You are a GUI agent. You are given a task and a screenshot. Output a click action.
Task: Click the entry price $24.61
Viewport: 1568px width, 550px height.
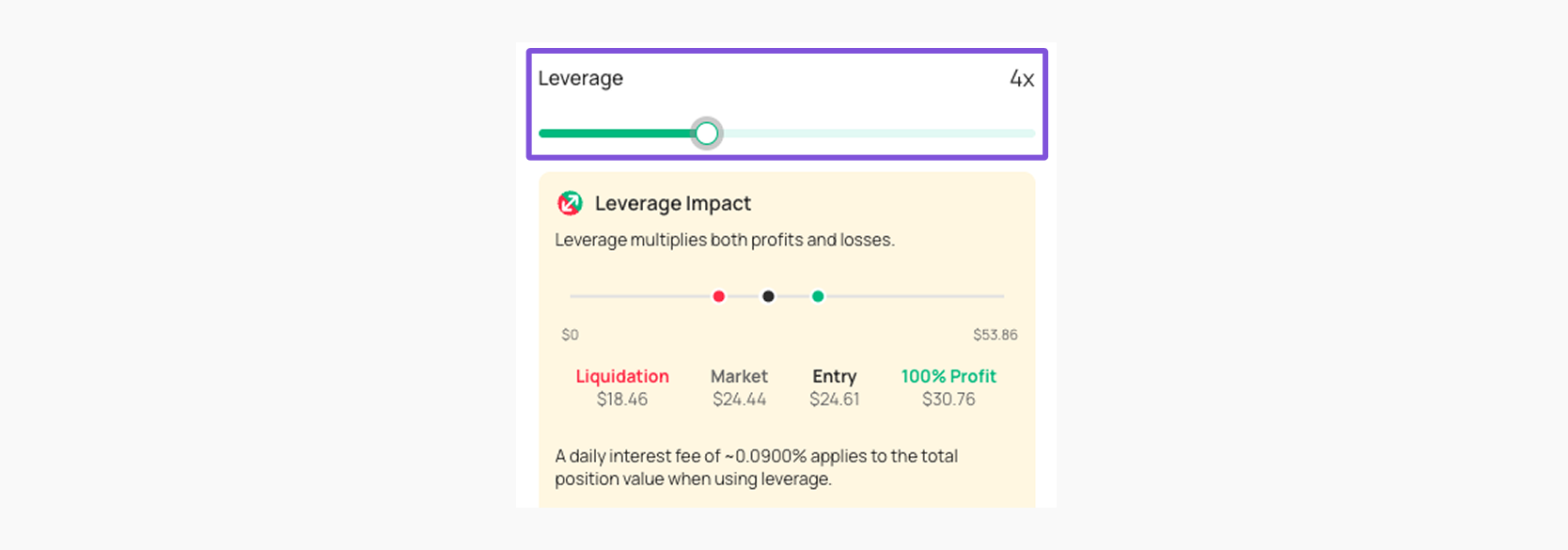[x=834, y=399]
